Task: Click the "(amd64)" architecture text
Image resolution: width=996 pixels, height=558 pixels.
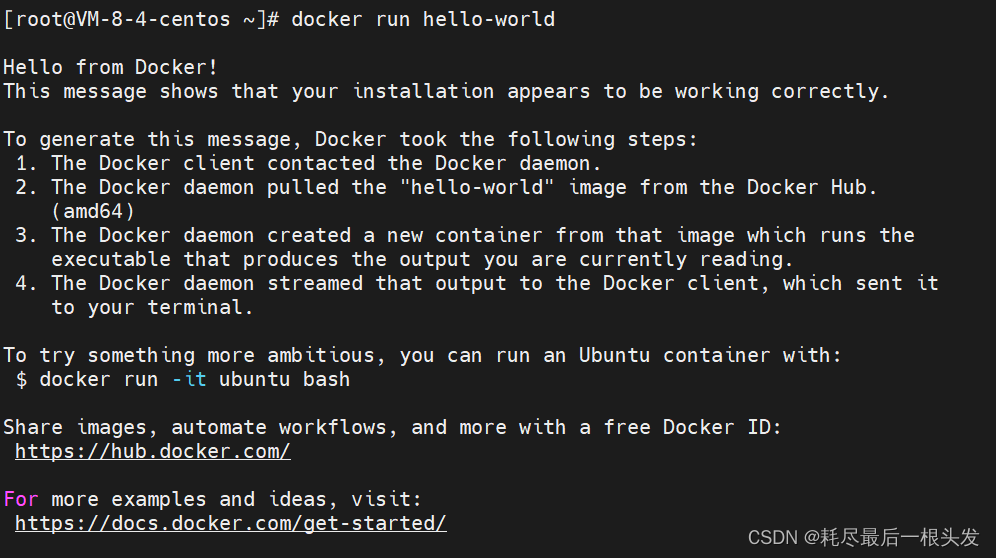Action: 92,211
